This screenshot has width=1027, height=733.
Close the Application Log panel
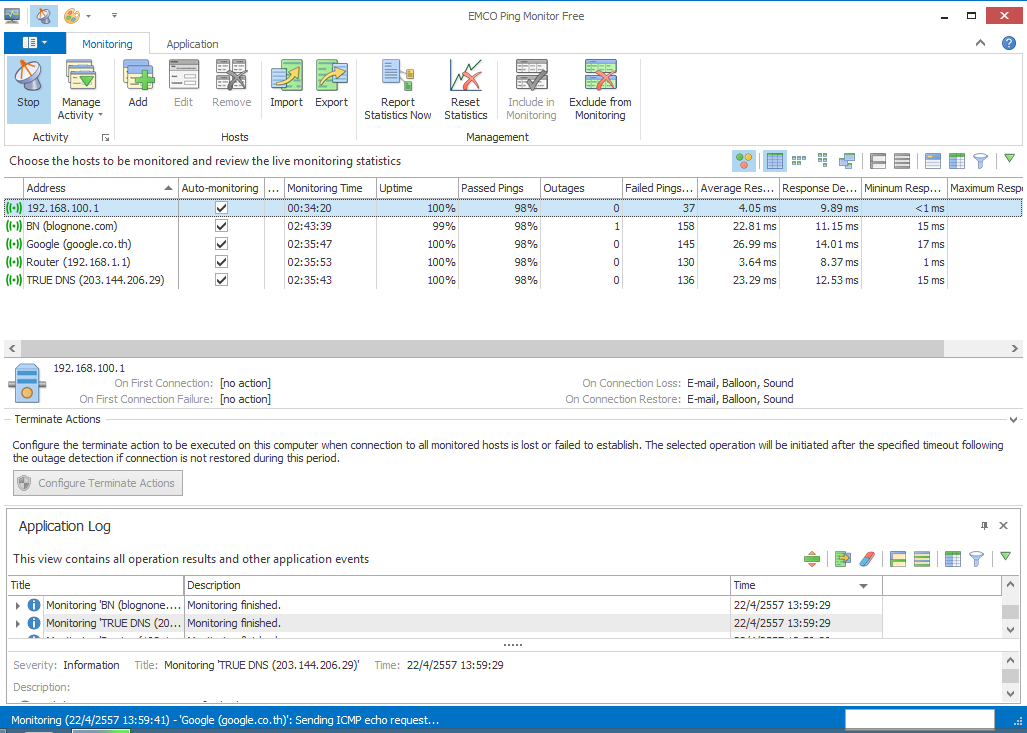1003,525
